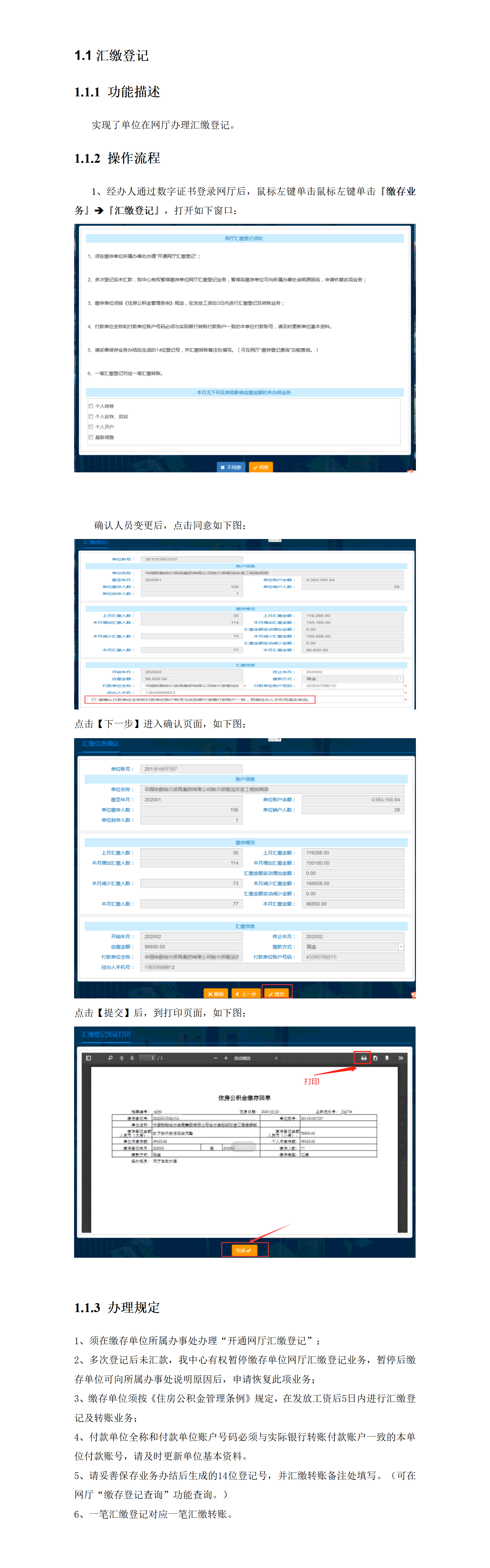Click 终止年月 field in 汇缴信息确认 page
Viewport: 490px width, 1568px height.
pos(353,936)
